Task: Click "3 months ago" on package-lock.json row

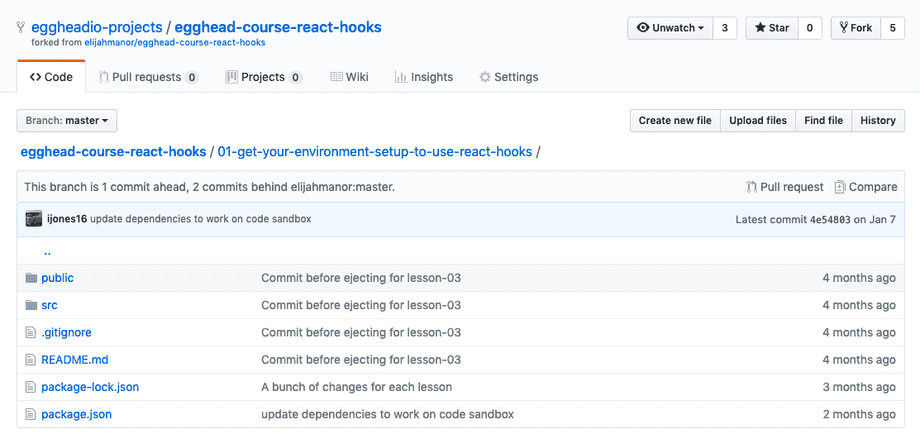Action: 859,387
